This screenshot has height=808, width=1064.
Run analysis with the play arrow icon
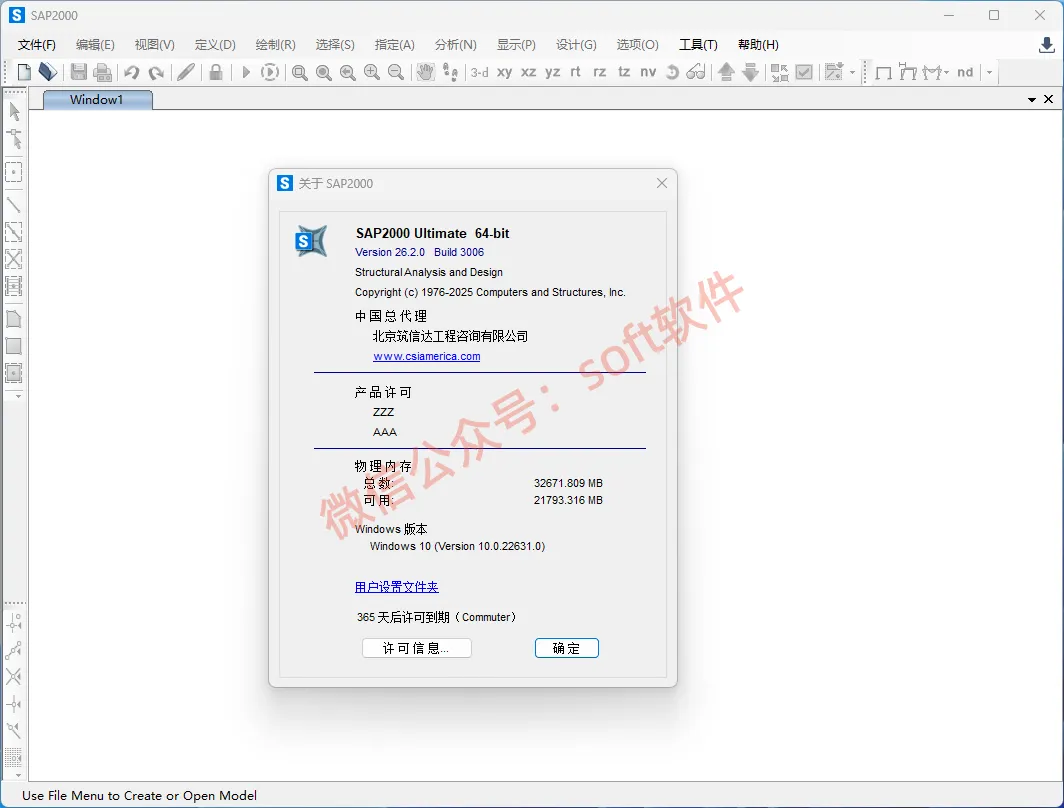246,72
